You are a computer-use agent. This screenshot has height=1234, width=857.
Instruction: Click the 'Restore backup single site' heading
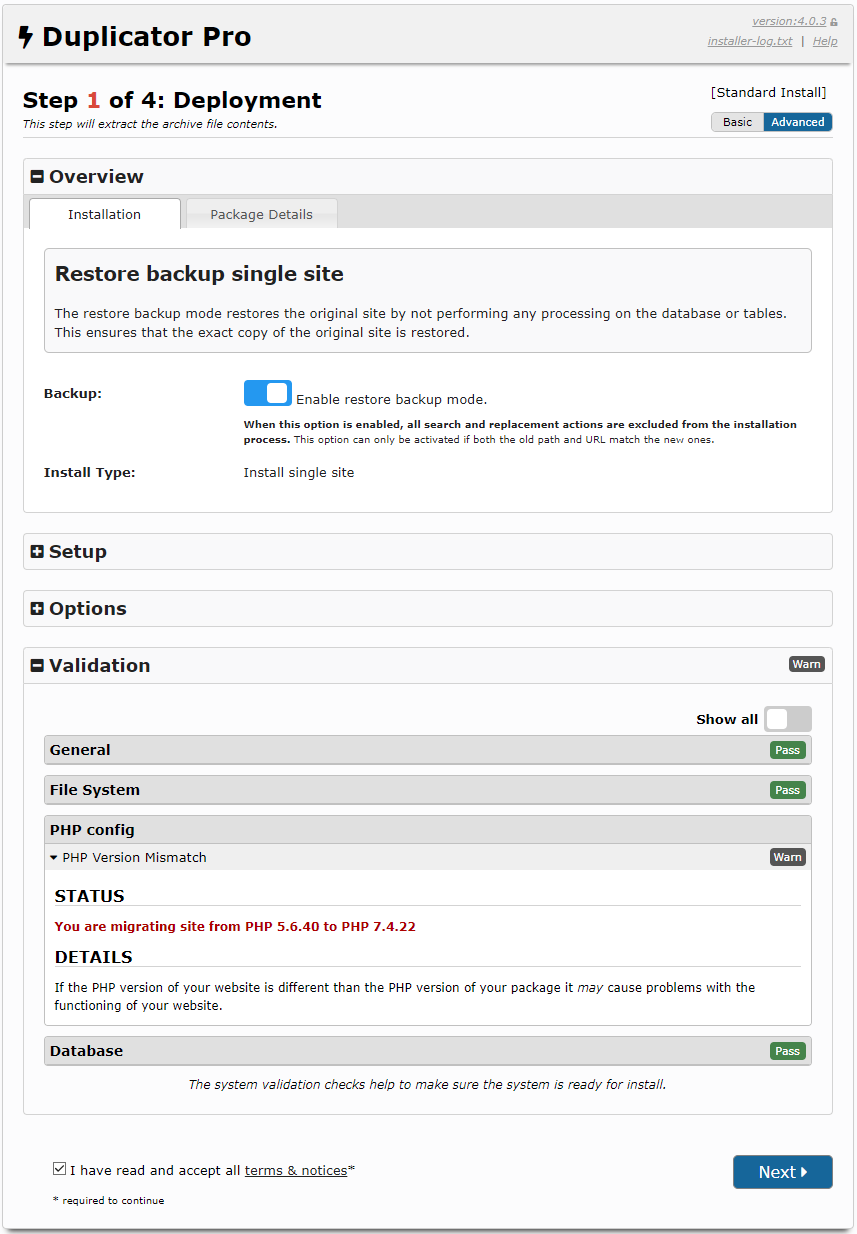click(199, 274)
